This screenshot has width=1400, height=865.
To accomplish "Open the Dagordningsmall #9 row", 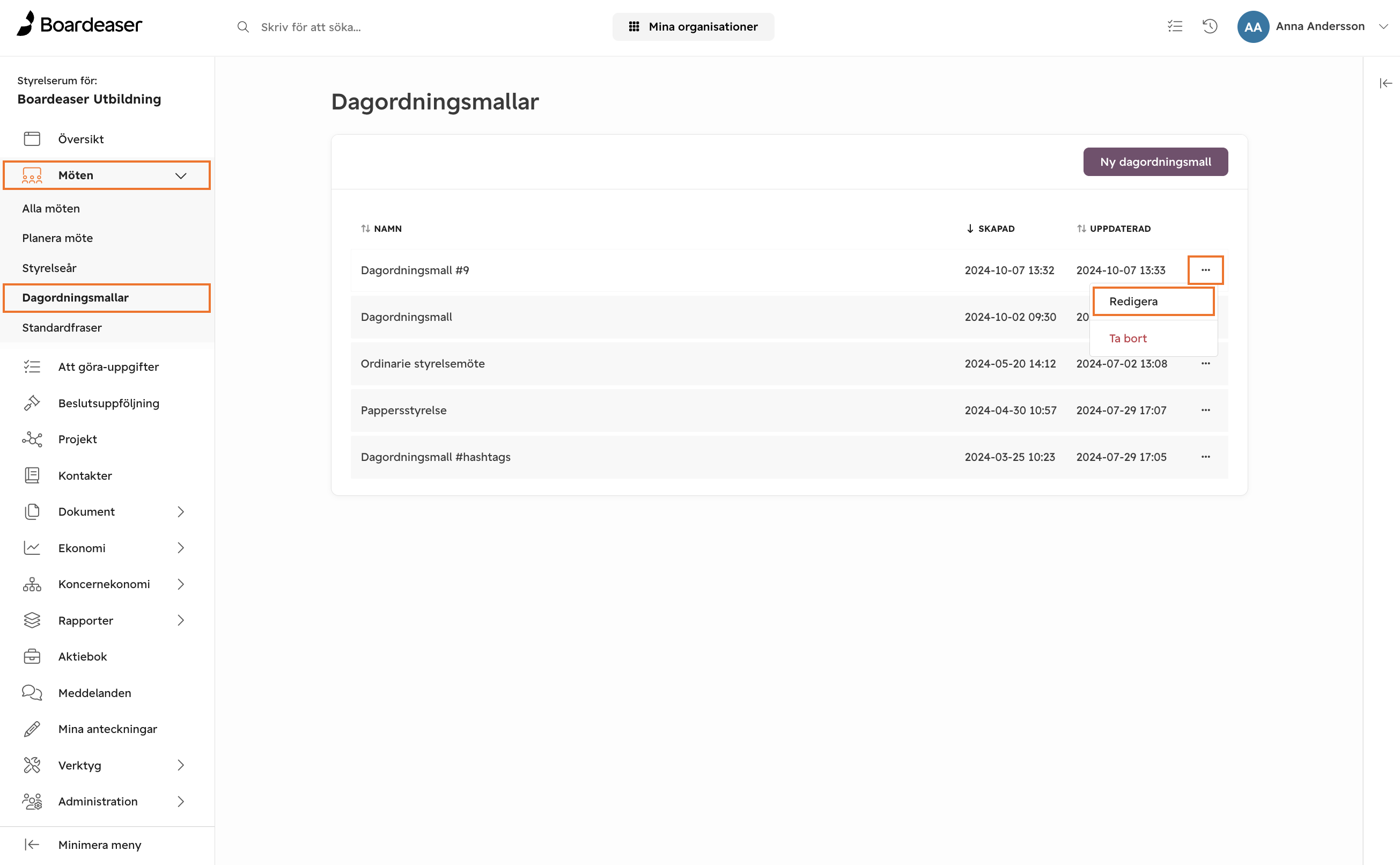I will coord(789,270).
